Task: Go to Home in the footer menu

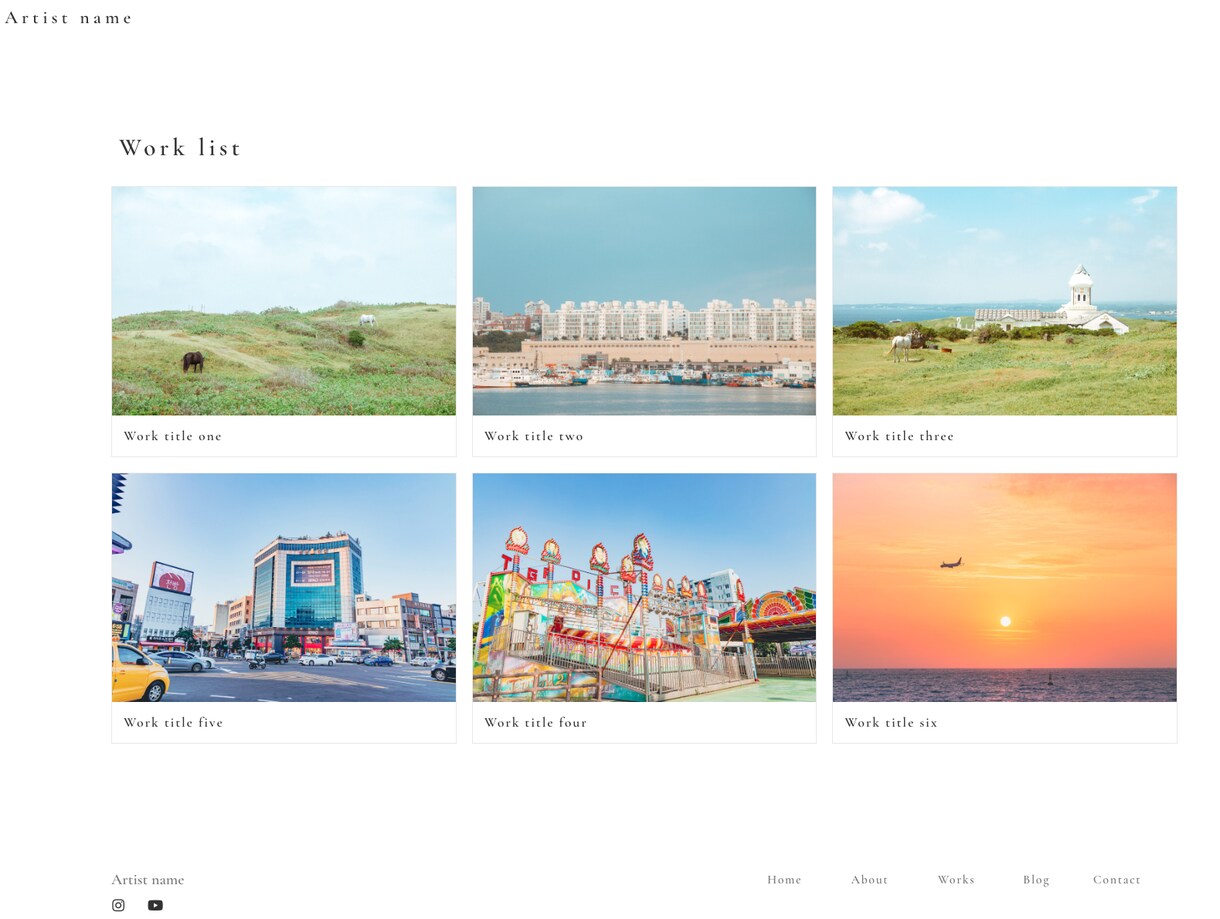Action: point(784,880)
